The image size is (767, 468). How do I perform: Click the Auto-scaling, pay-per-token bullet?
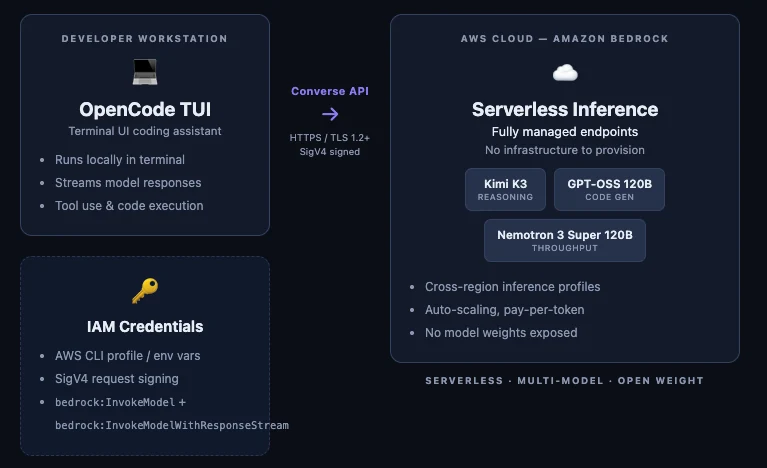[x=504, y=310]
